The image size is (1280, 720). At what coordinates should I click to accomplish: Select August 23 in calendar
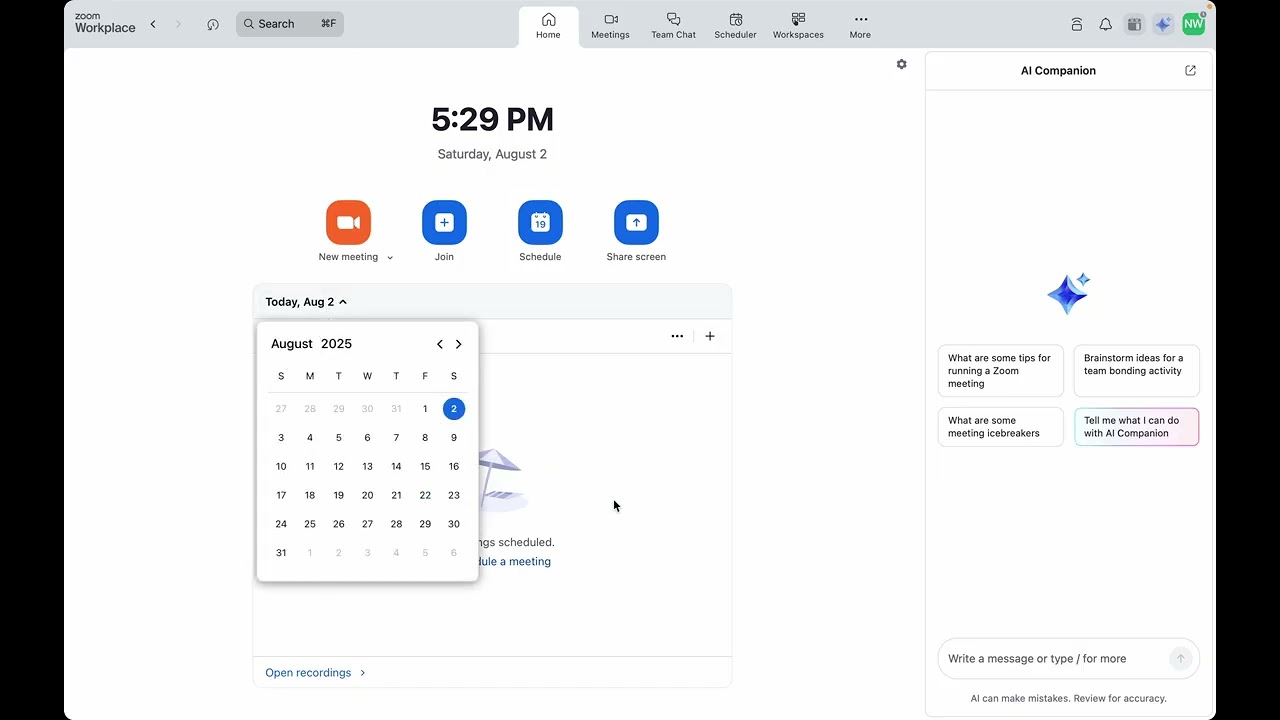point(454,495)
